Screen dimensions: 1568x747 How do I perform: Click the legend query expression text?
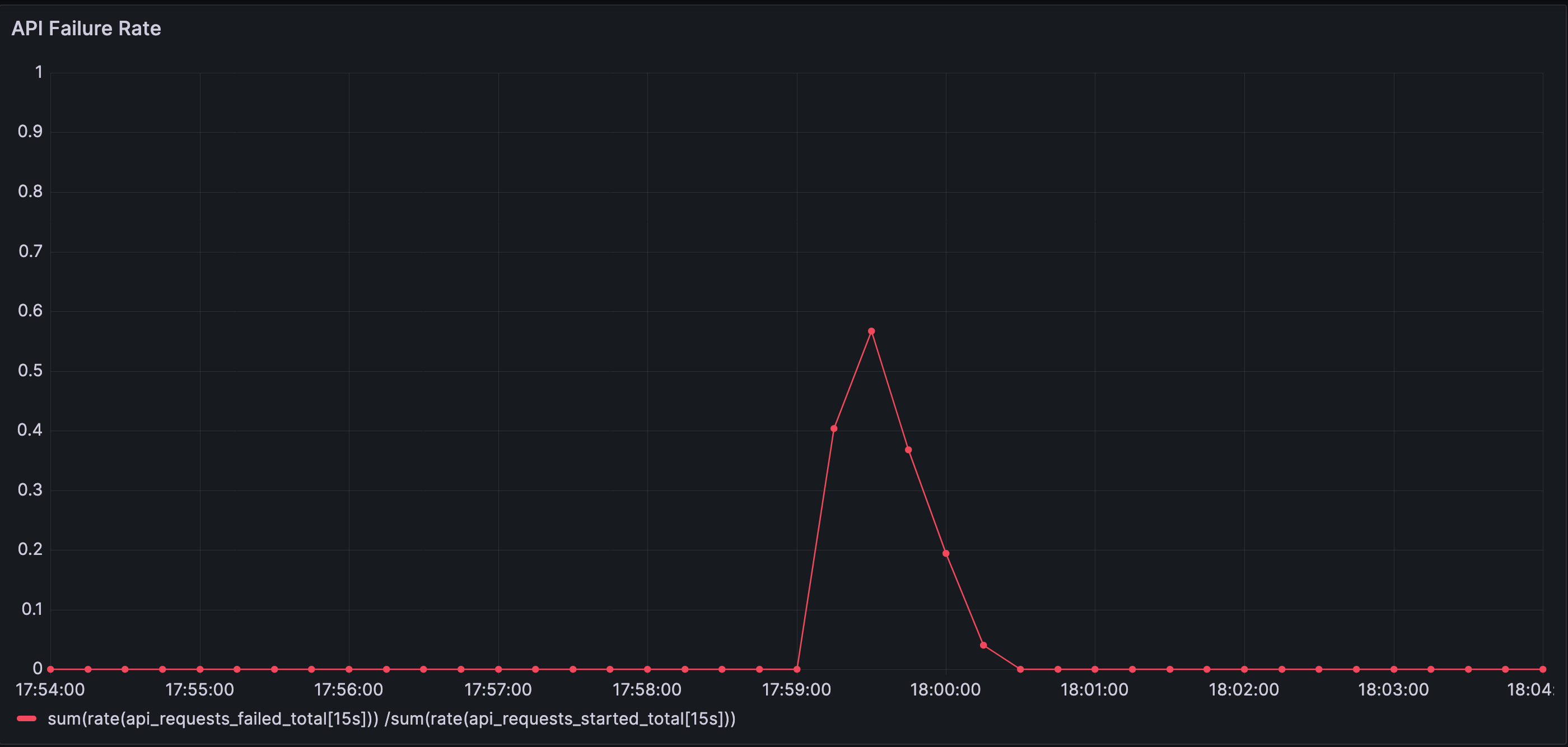392,718
